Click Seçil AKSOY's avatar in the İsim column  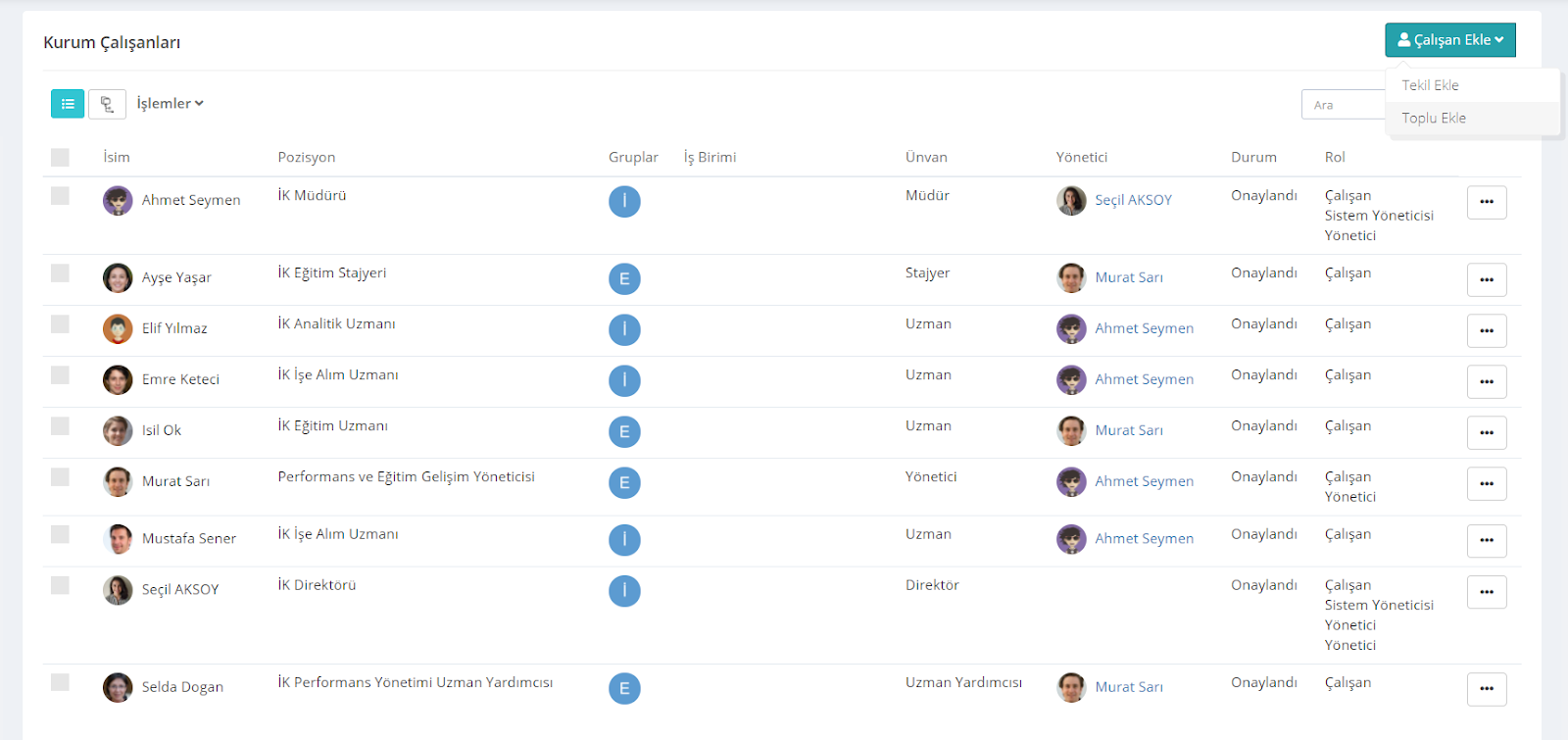118,590
